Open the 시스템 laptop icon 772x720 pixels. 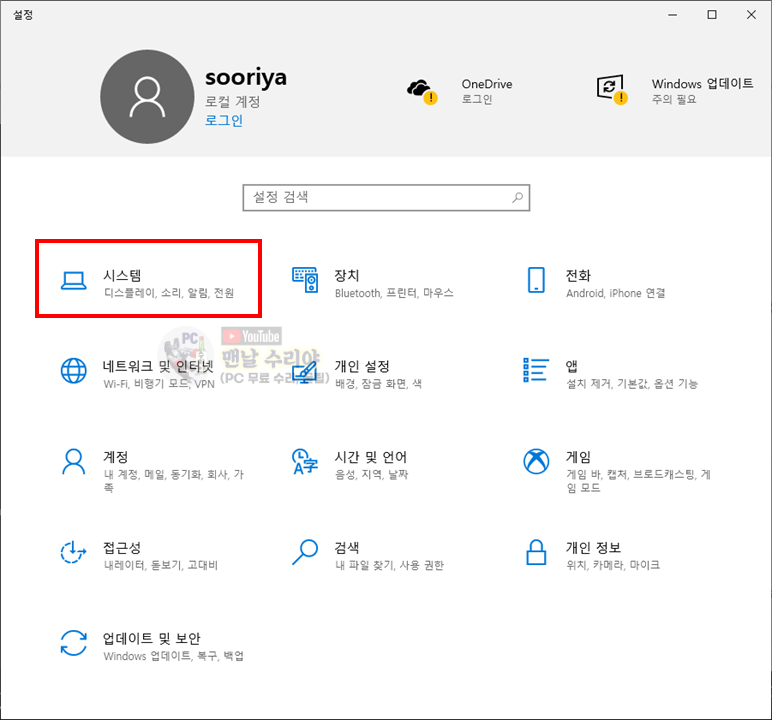(73, 281)
